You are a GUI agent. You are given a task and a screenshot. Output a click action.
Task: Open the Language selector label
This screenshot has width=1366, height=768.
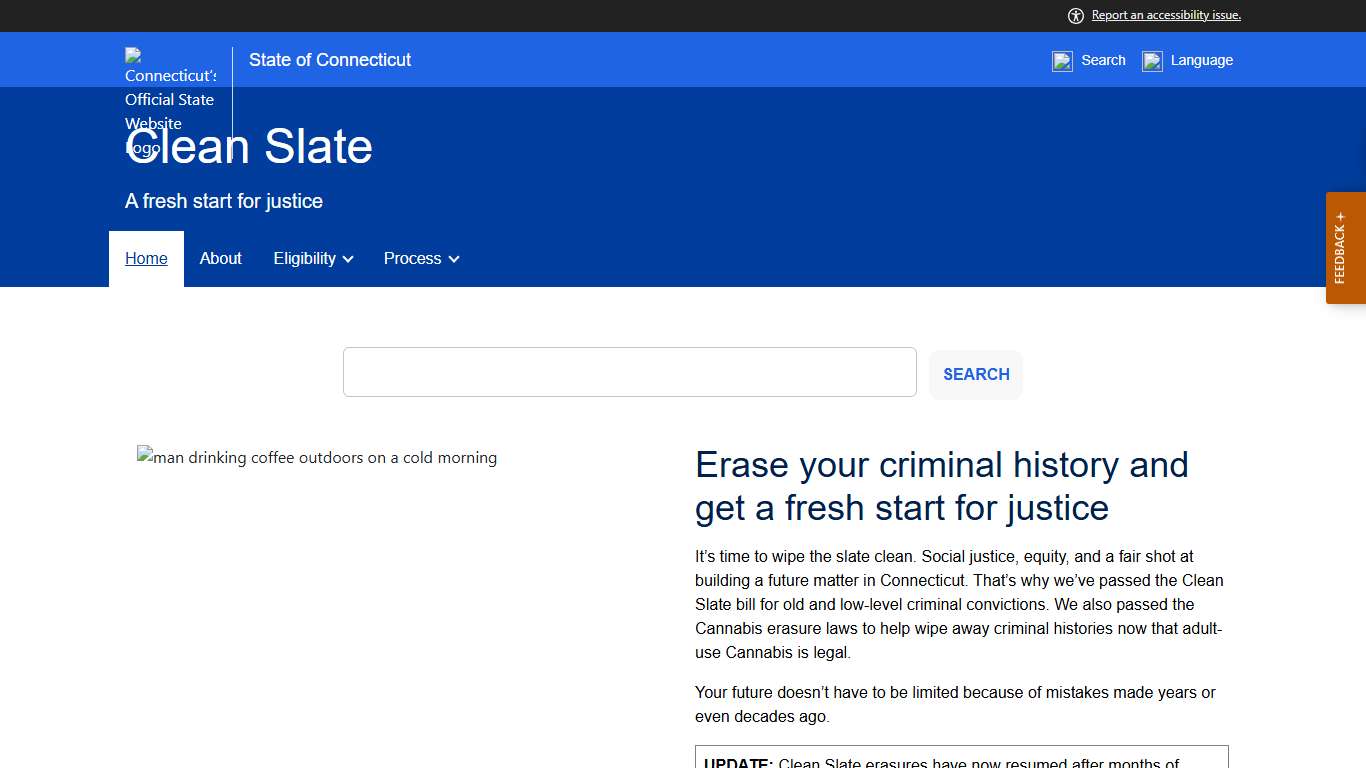1201,60
